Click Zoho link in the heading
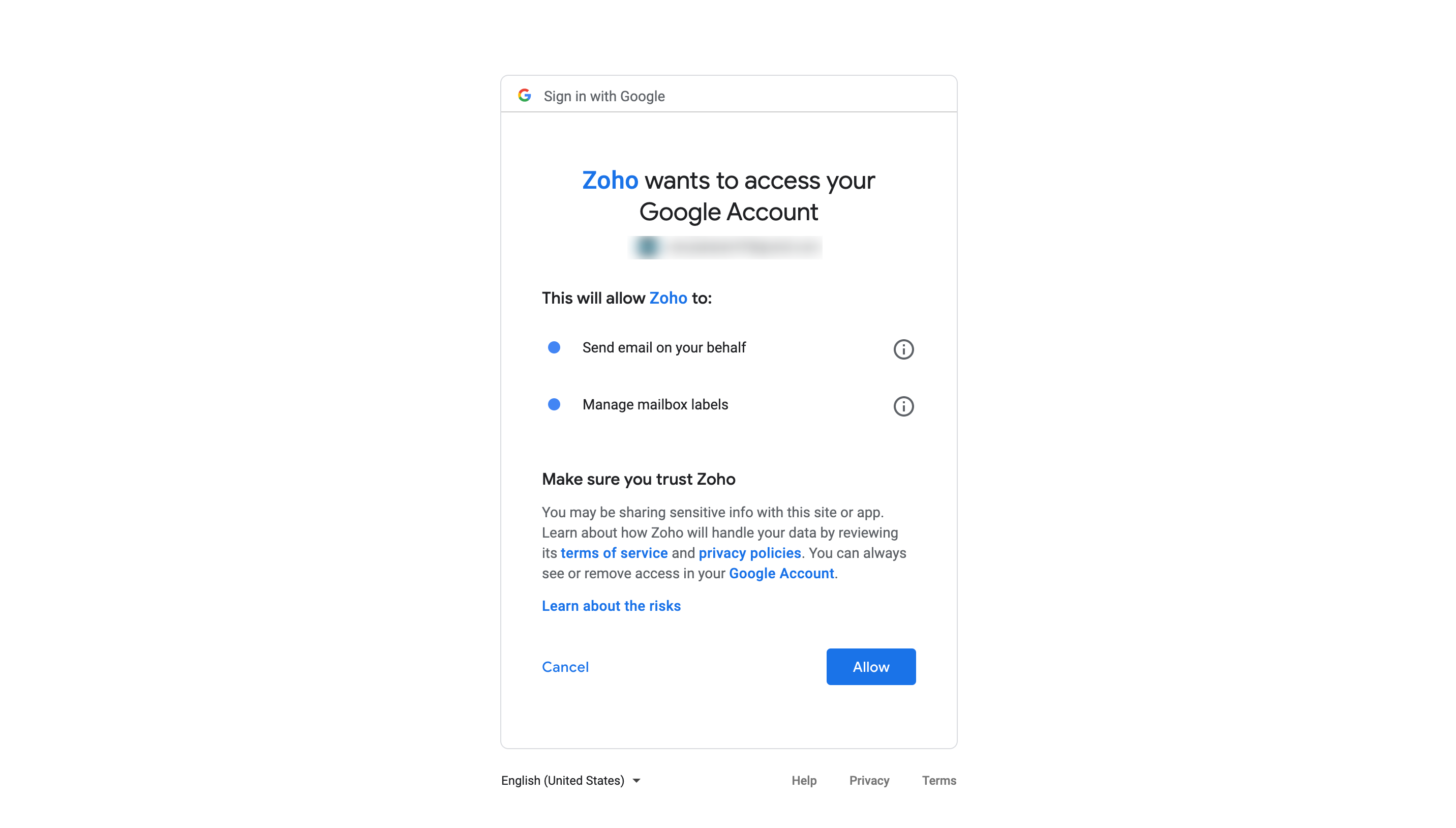The image size is (1456, 828). 610,181
